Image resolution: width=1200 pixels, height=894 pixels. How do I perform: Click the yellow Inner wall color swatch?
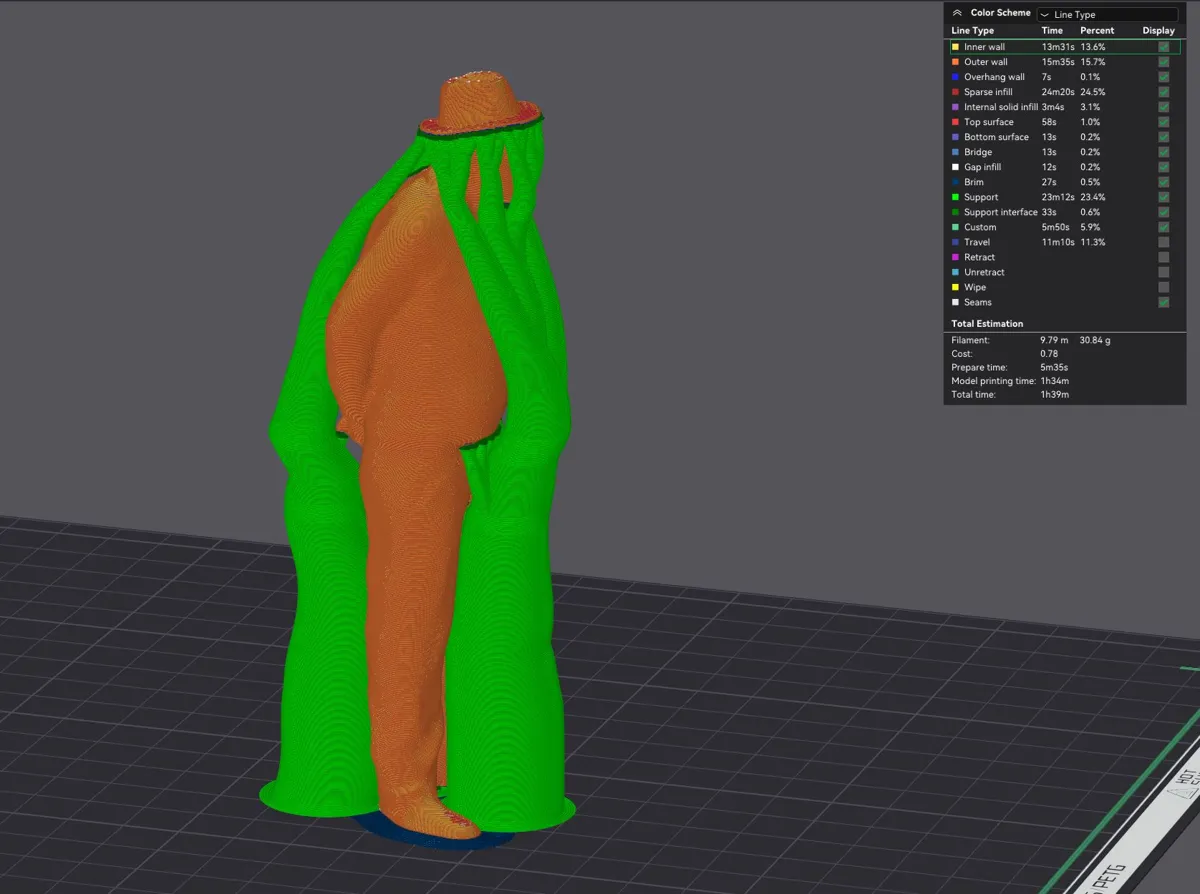pos(955,47)
